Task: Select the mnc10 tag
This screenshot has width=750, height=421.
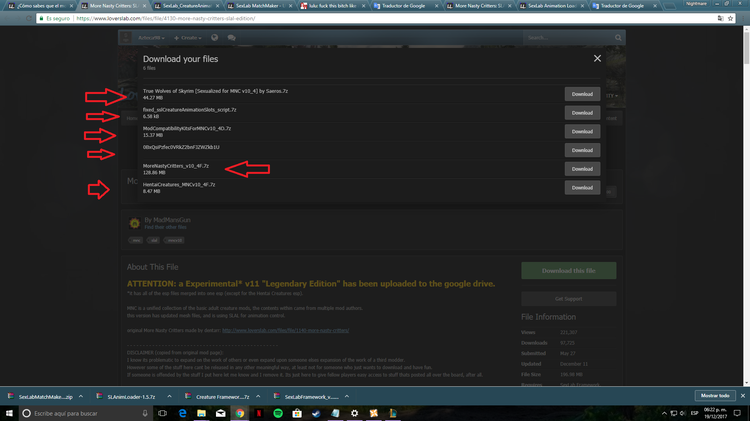Action: 174,240
